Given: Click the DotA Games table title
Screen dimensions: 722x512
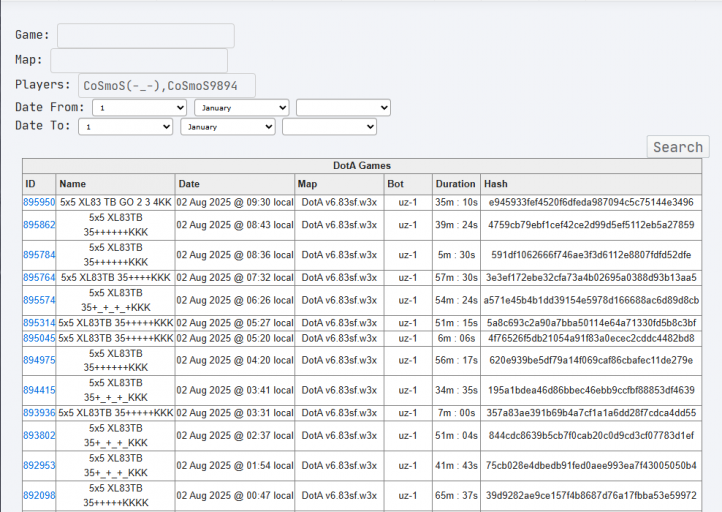Looking at the screenshot, I should pyautogui.click(x=362, y=166).
